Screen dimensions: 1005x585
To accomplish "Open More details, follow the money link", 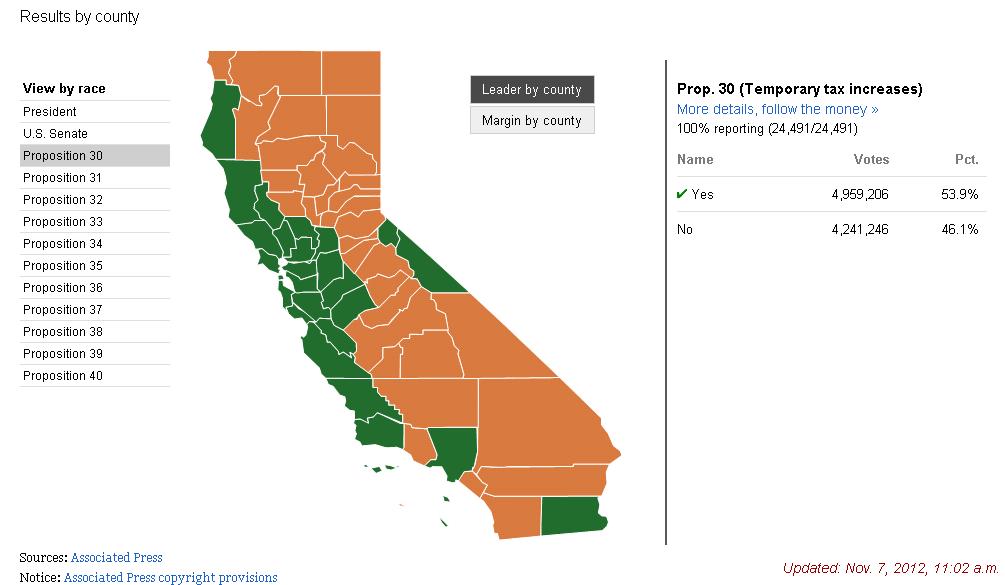I will (x=777, y=109).
